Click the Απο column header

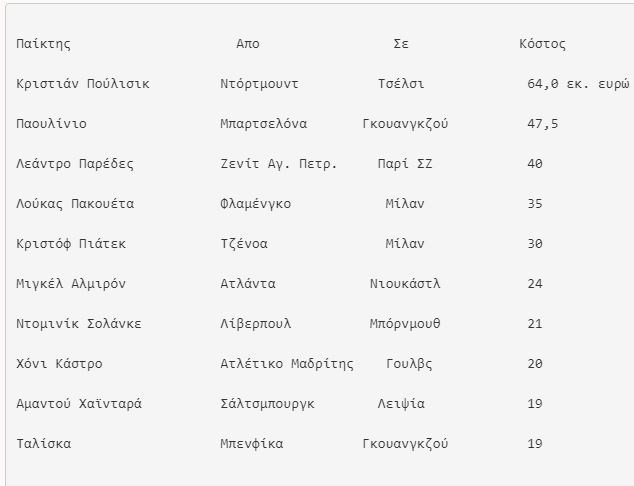[248, 44]
